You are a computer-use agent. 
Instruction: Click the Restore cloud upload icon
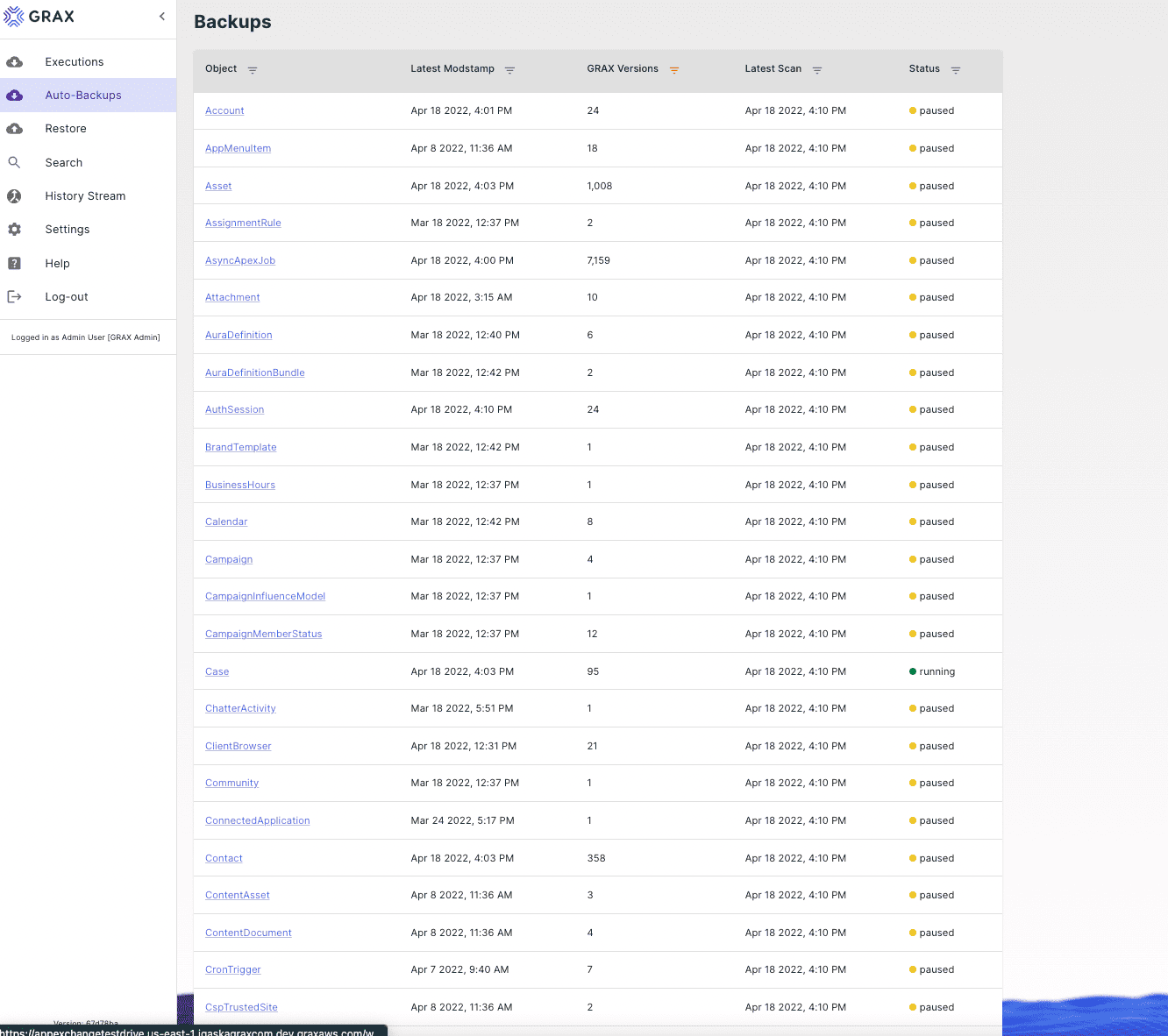(15, 129)
